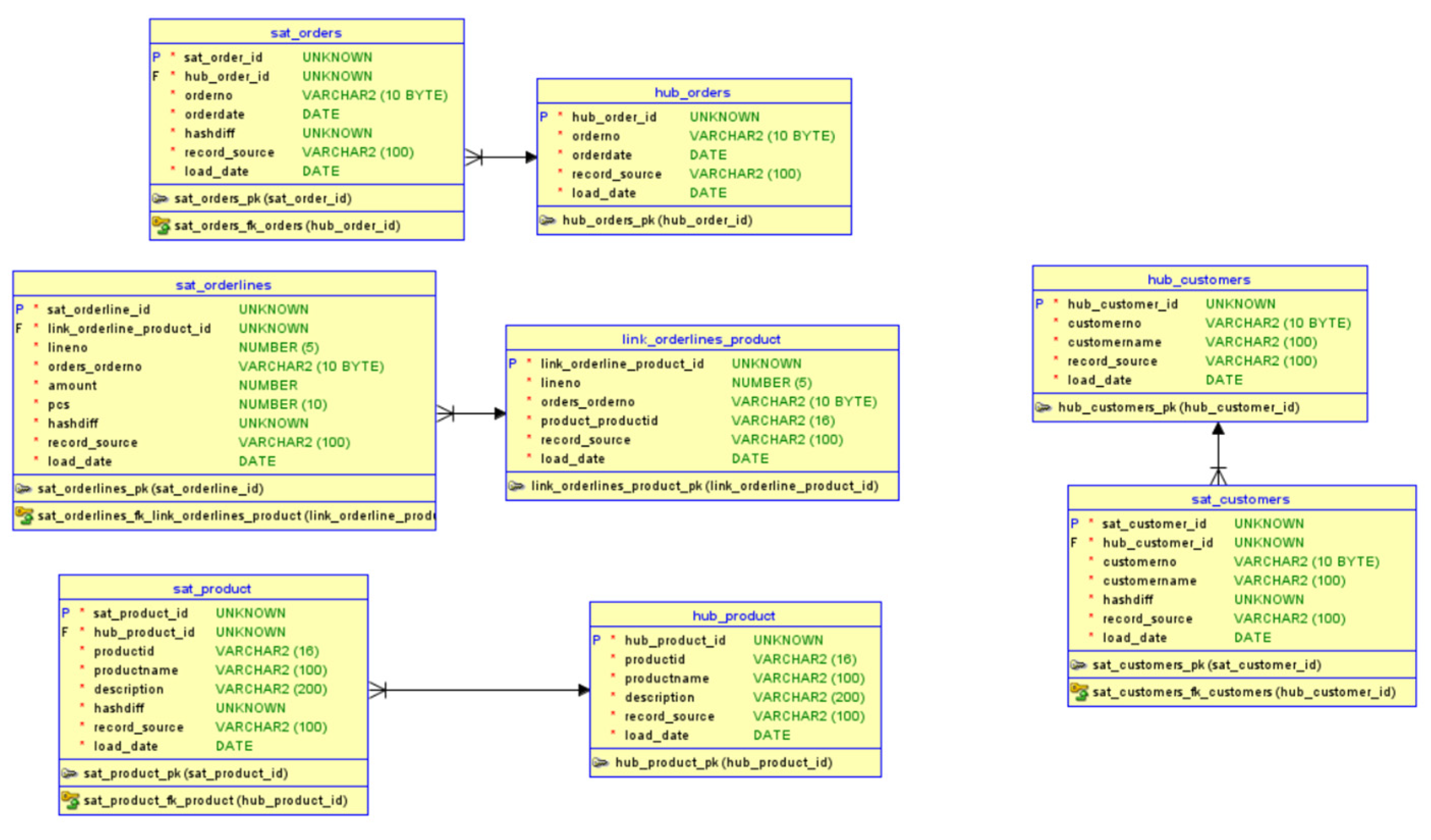Click the sat_customers_fk_customers foreign key icon

click(1079, 692)
